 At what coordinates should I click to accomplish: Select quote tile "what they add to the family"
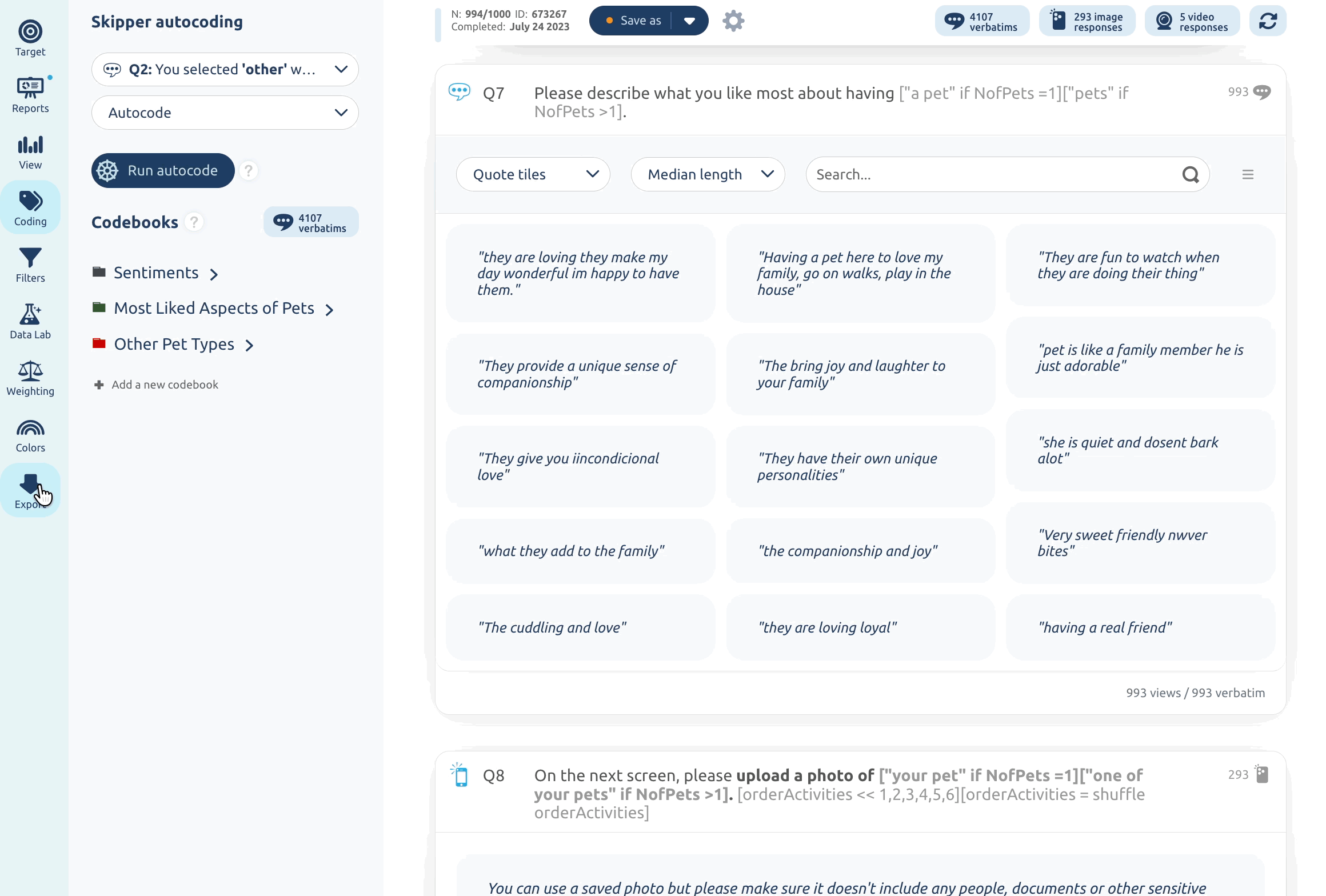(x=580, y=551)
